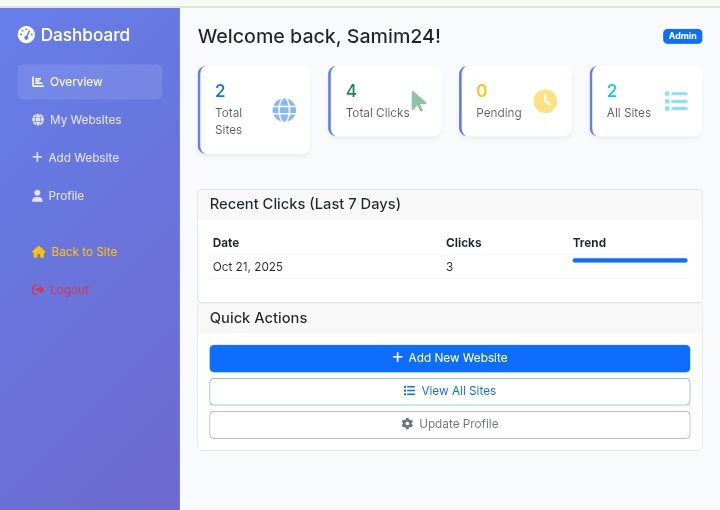Click the Clicks column header
720x510 pixels.
pos(463,242)
